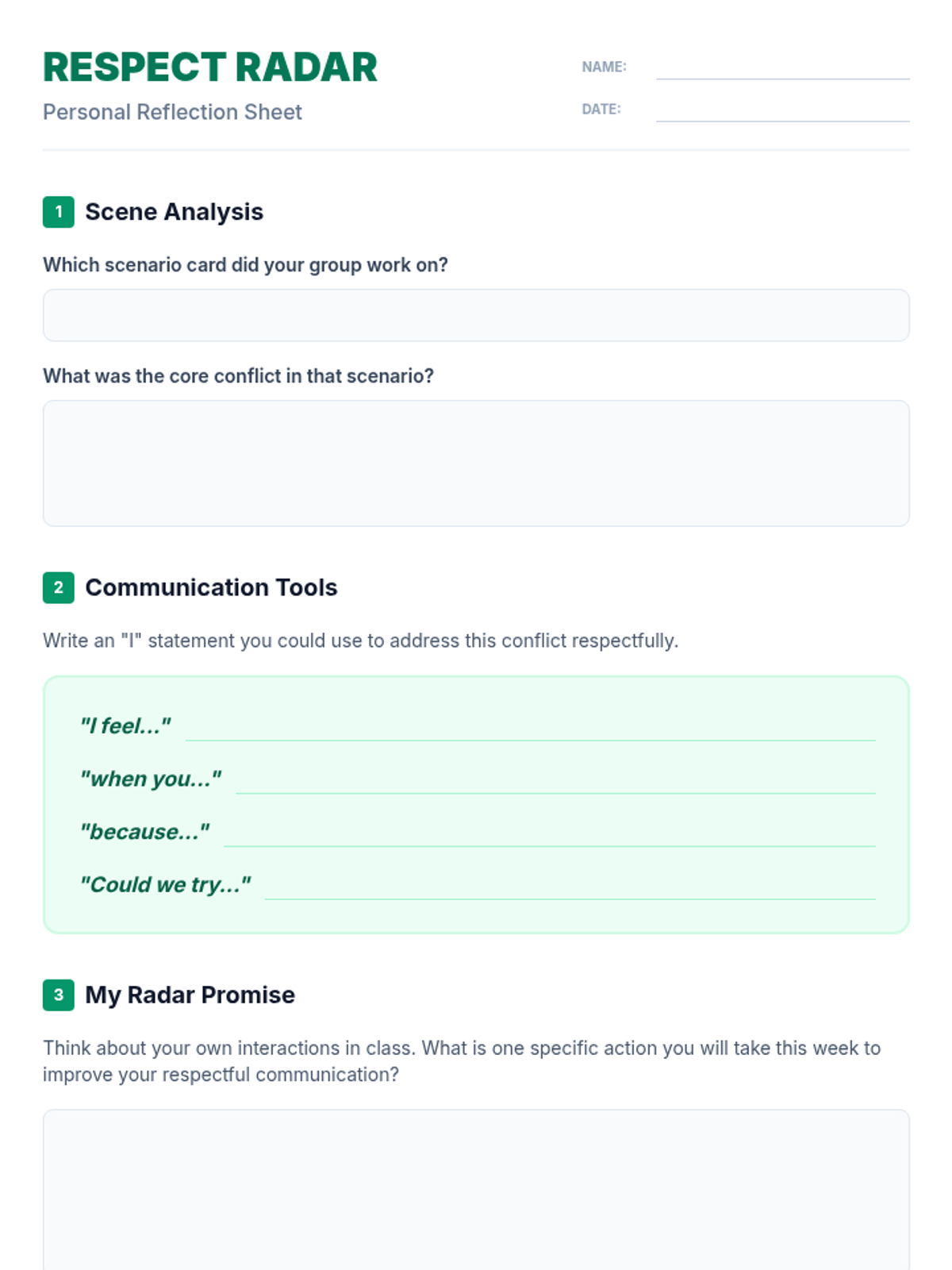Click the blank line after "because..."

549,834
